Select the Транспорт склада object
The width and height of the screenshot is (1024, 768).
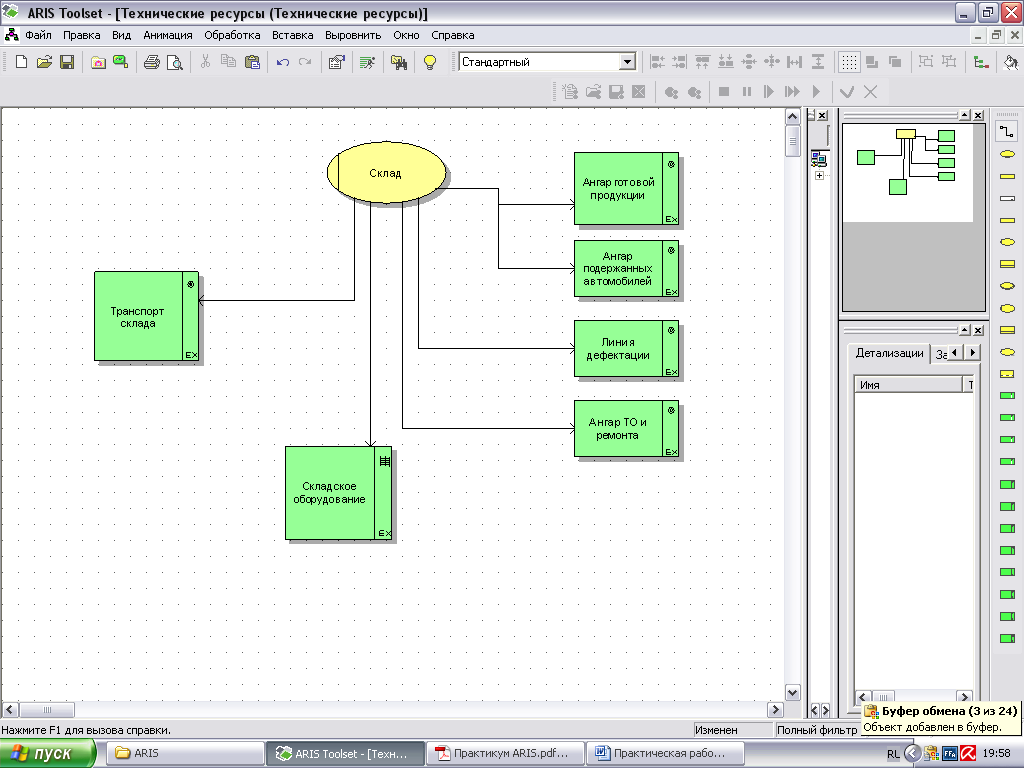(x=146, y=316)
